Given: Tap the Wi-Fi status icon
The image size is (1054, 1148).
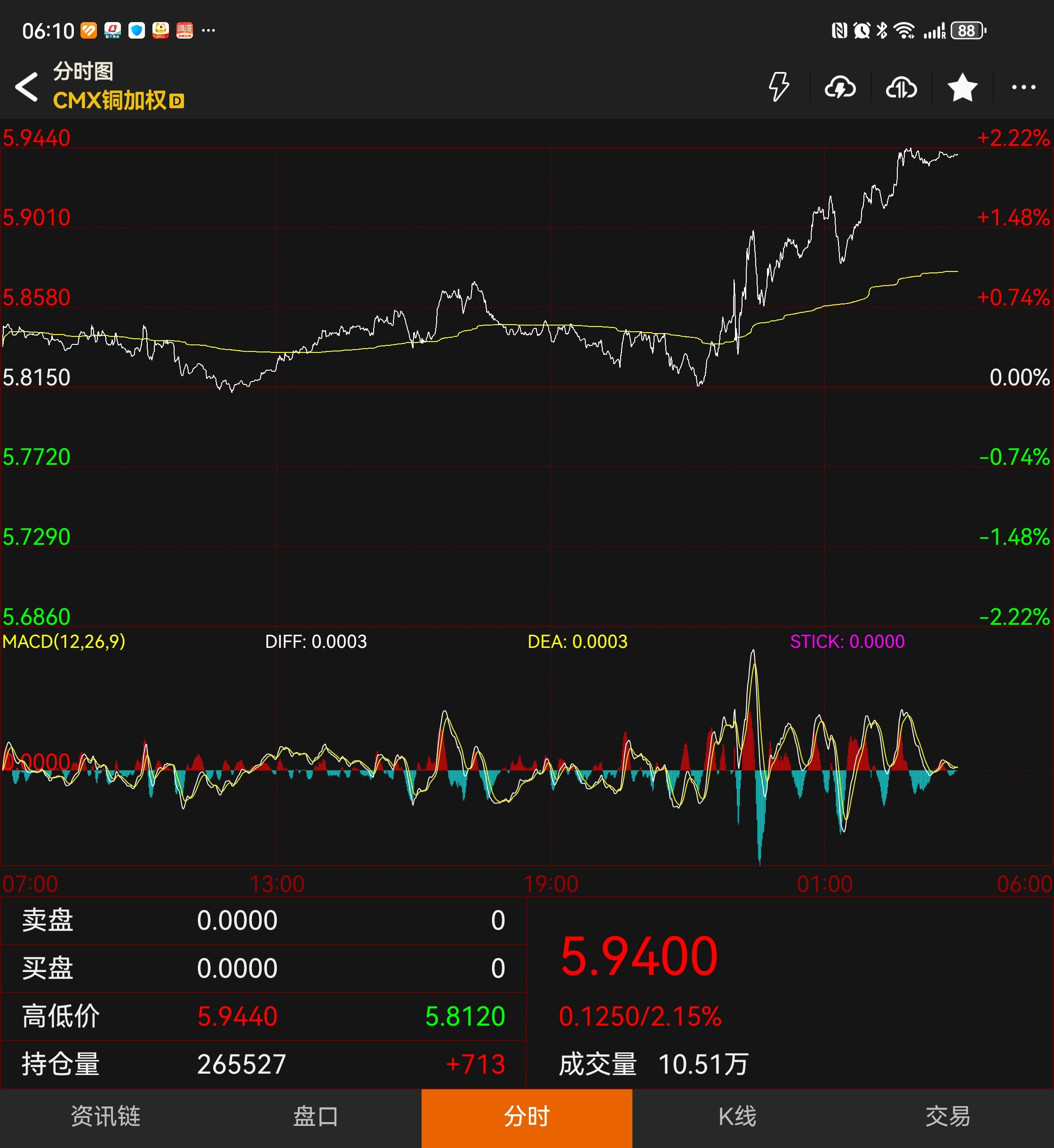Looking at the screenshot, I should 904,30.
